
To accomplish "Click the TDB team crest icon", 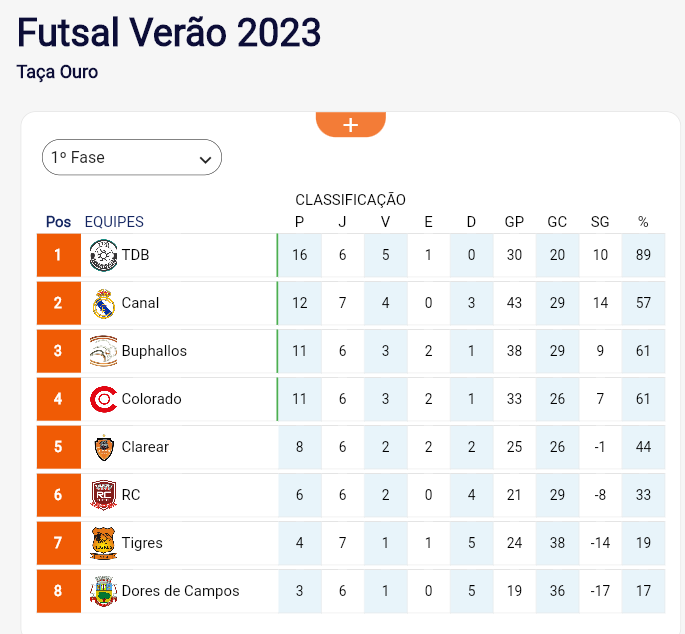I will coord(103,255).
